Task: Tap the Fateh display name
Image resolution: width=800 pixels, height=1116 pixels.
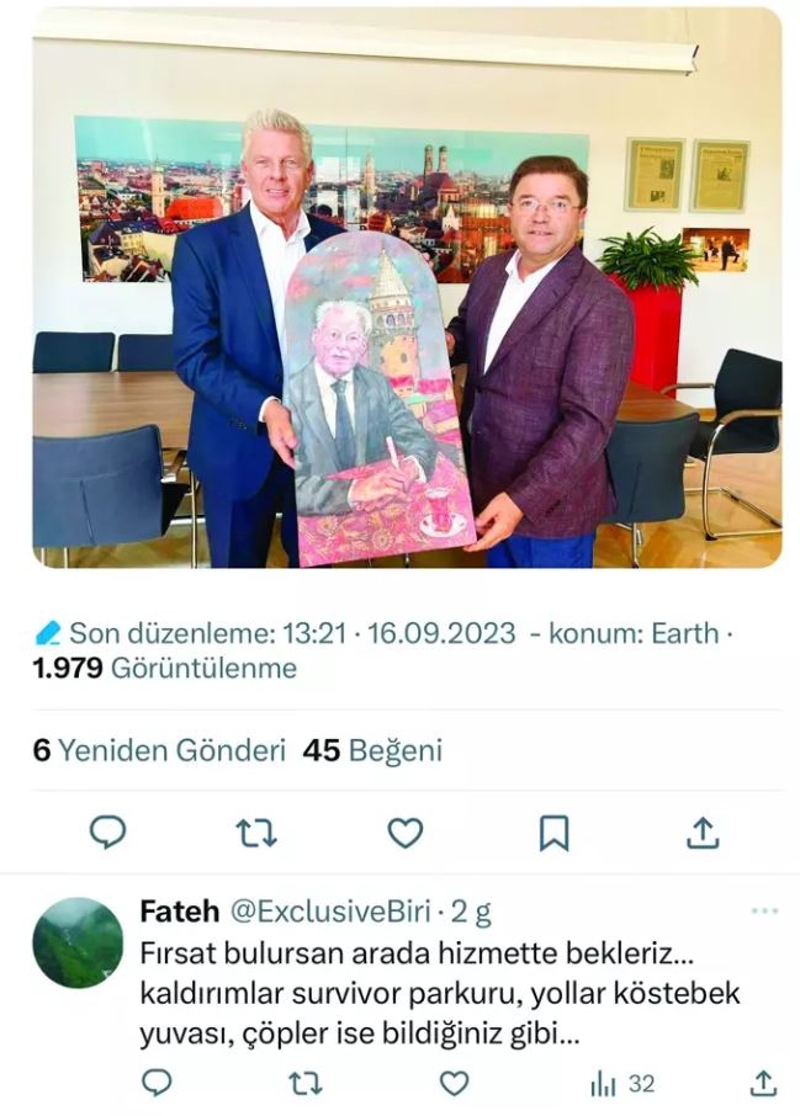Action: 180,911
